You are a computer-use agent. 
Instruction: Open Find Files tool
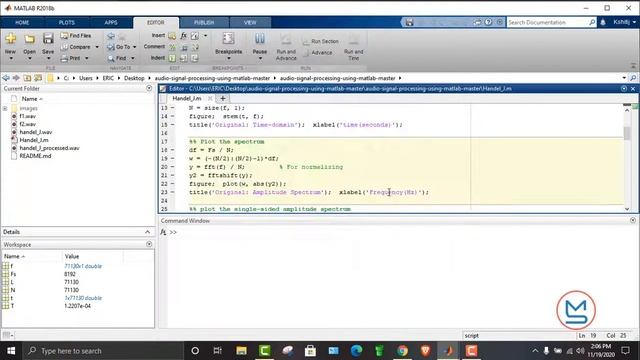pyautogui.click(x=76, y=36)
